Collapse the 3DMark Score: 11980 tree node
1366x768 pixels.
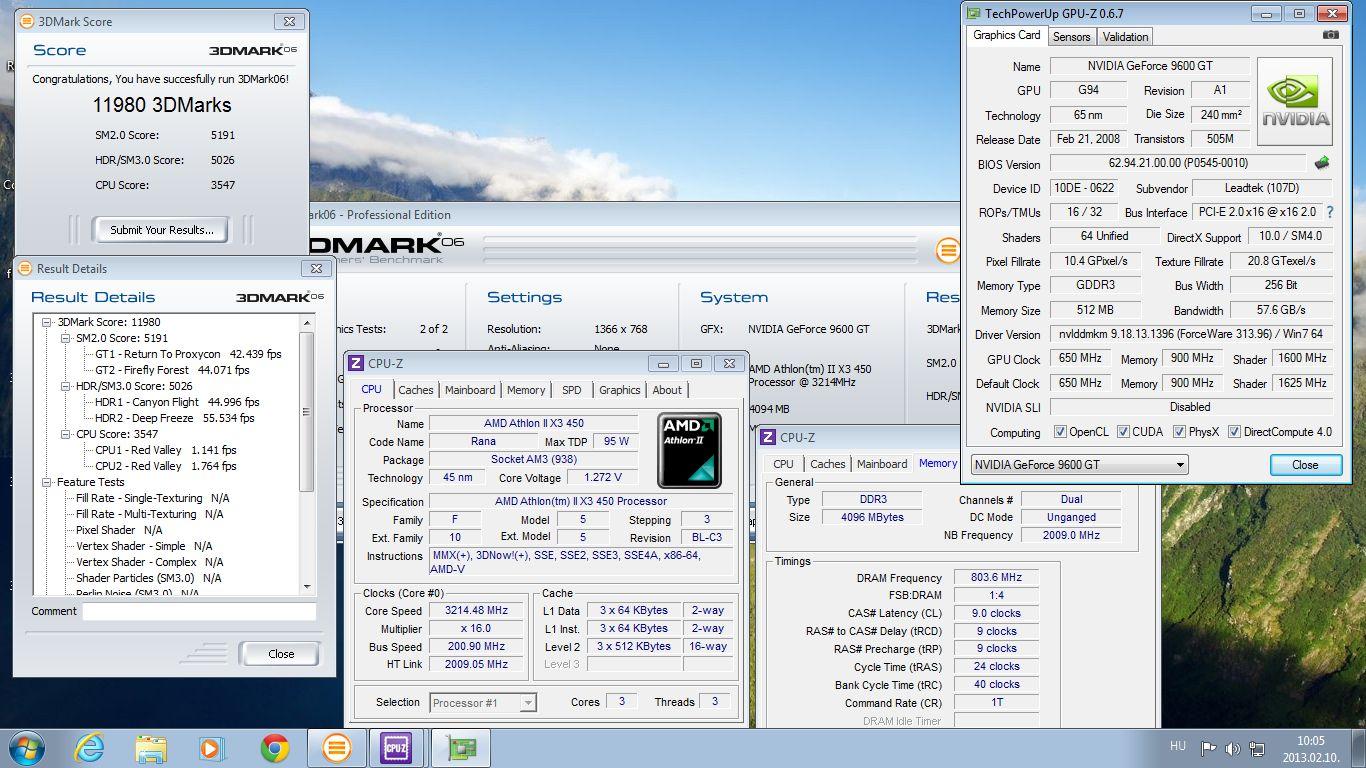tap(47, 322)
